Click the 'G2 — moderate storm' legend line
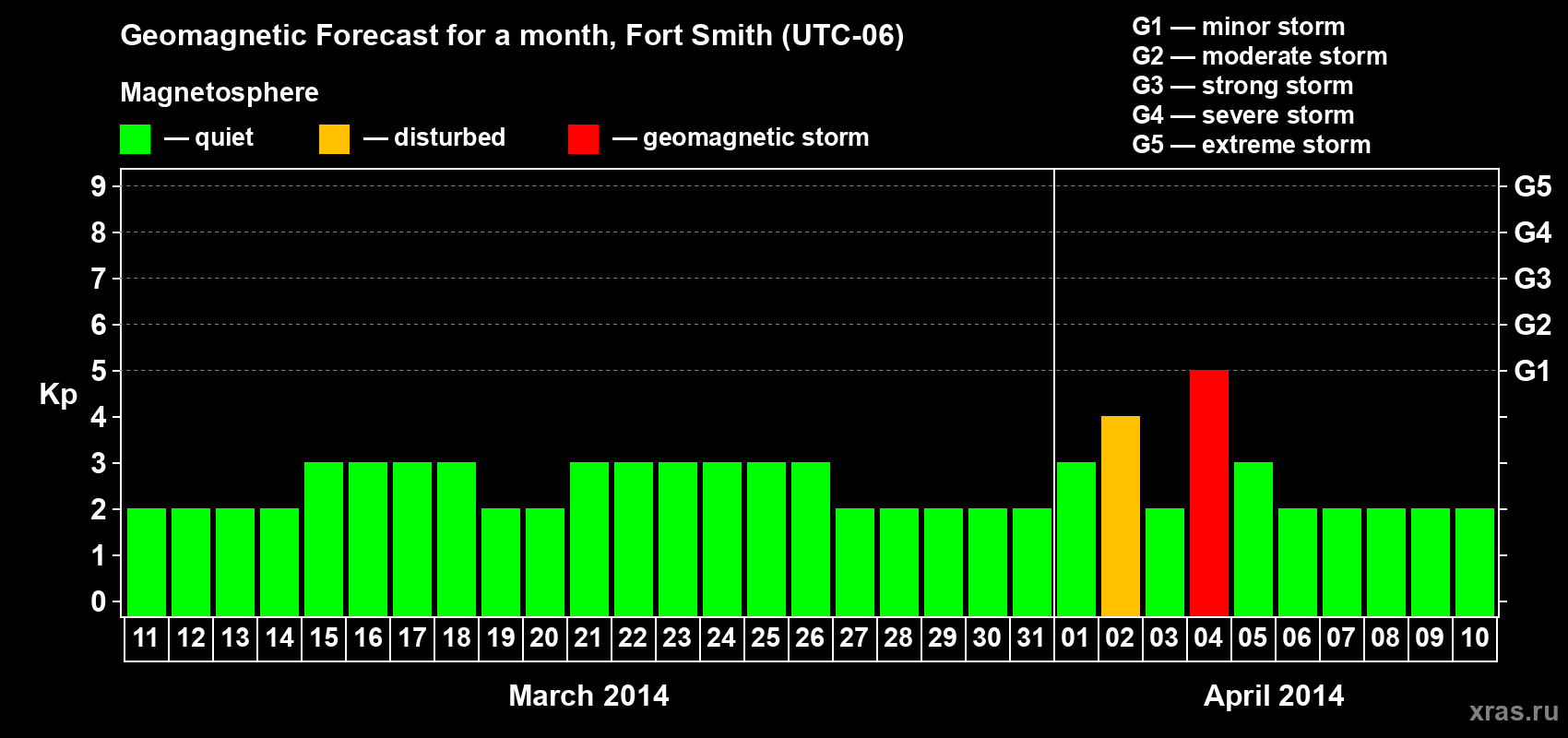The width and height of the screenshot is (1568, 738). coord(1260,56)
